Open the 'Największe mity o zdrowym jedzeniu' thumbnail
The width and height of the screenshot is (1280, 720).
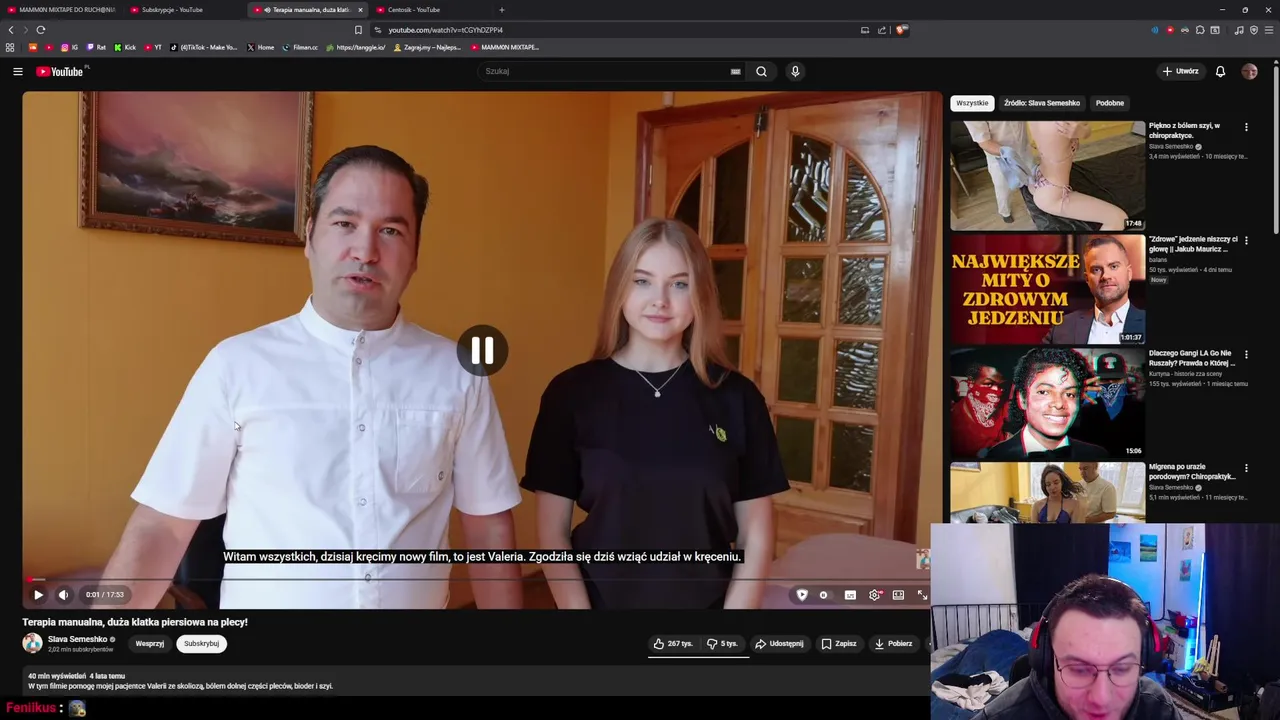(1047, 289)
